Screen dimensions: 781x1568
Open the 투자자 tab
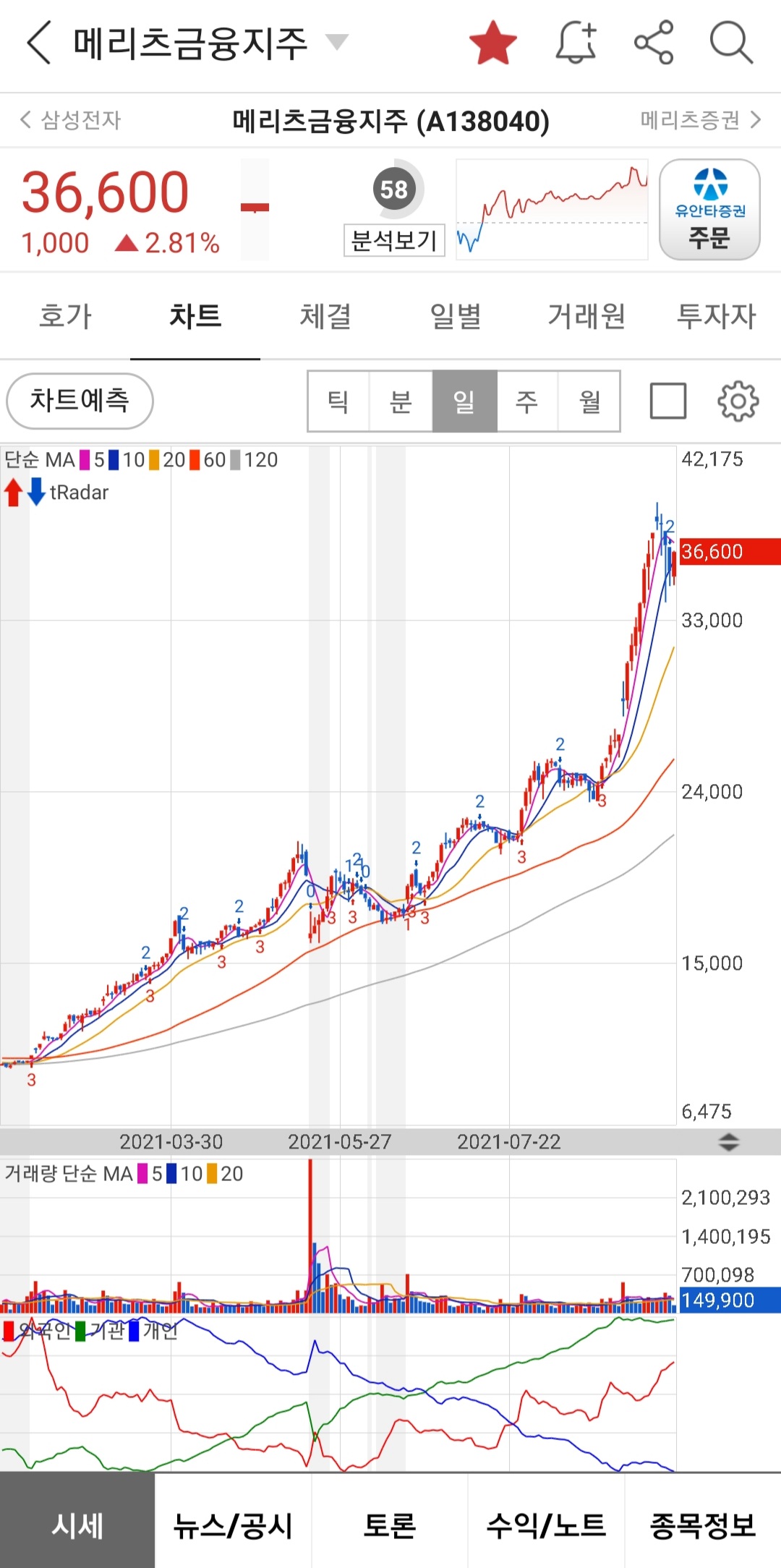point(716,316)
